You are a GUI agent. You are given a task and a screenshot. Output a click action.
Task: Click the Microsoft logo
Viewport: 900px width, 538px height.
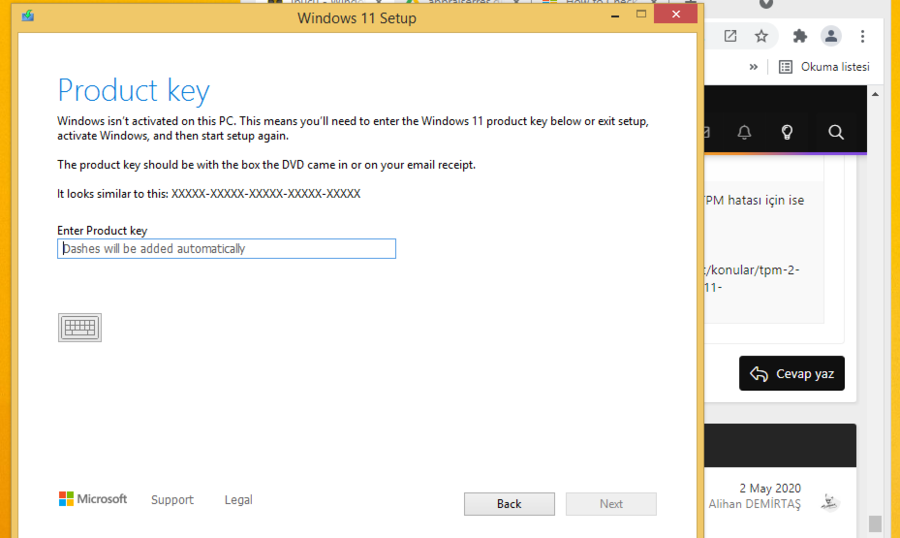pyautogui.click(x=92, y=499)
